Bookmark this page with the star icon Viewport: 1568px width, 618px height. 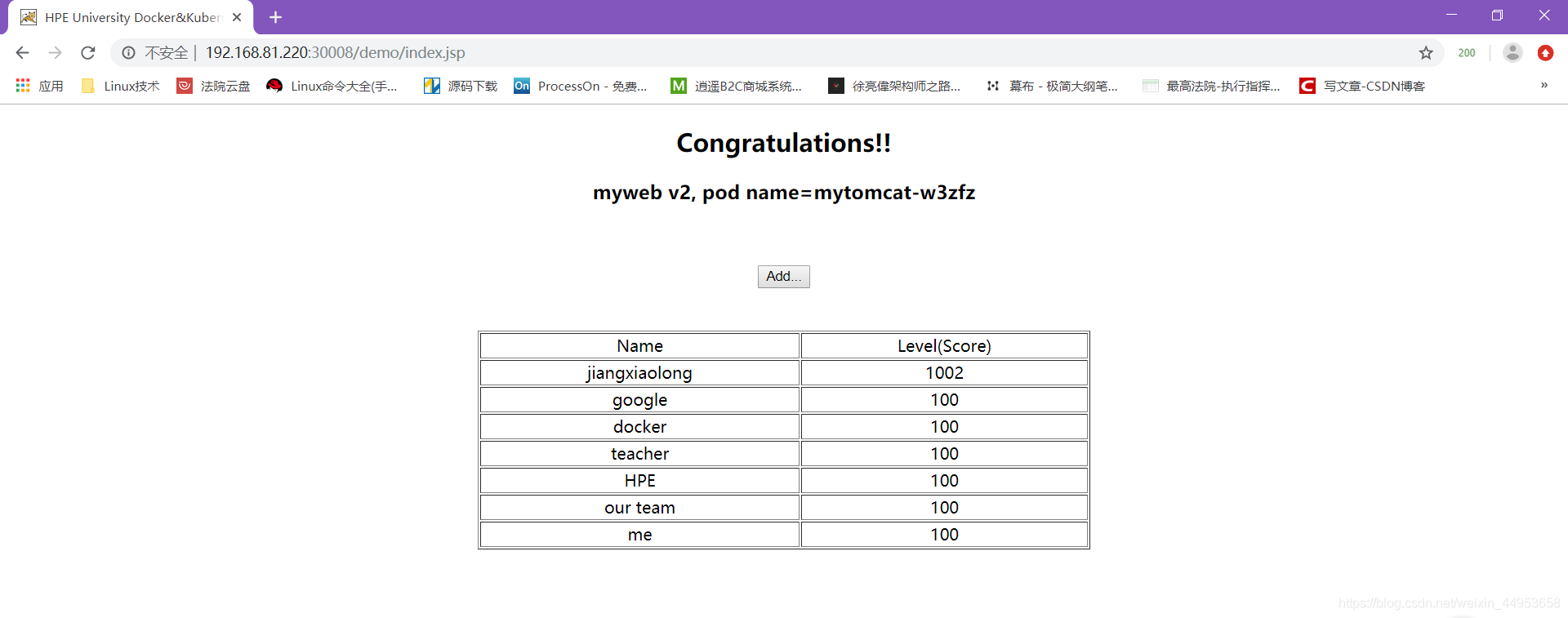pyautogui.click(x=1426, y=53)
